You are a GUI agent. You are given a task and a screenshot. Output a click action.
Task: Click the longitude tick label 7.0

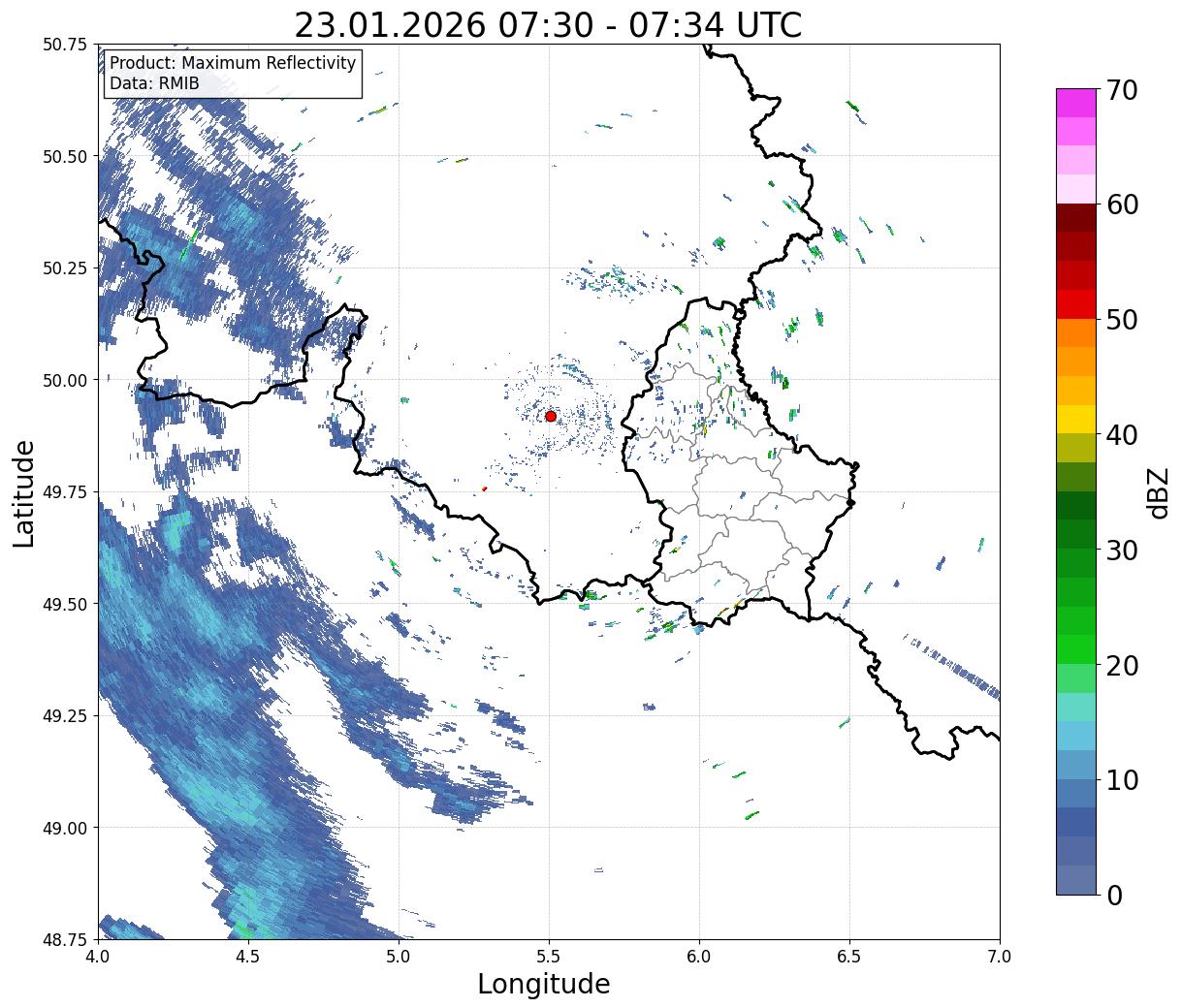(1000, 957)
